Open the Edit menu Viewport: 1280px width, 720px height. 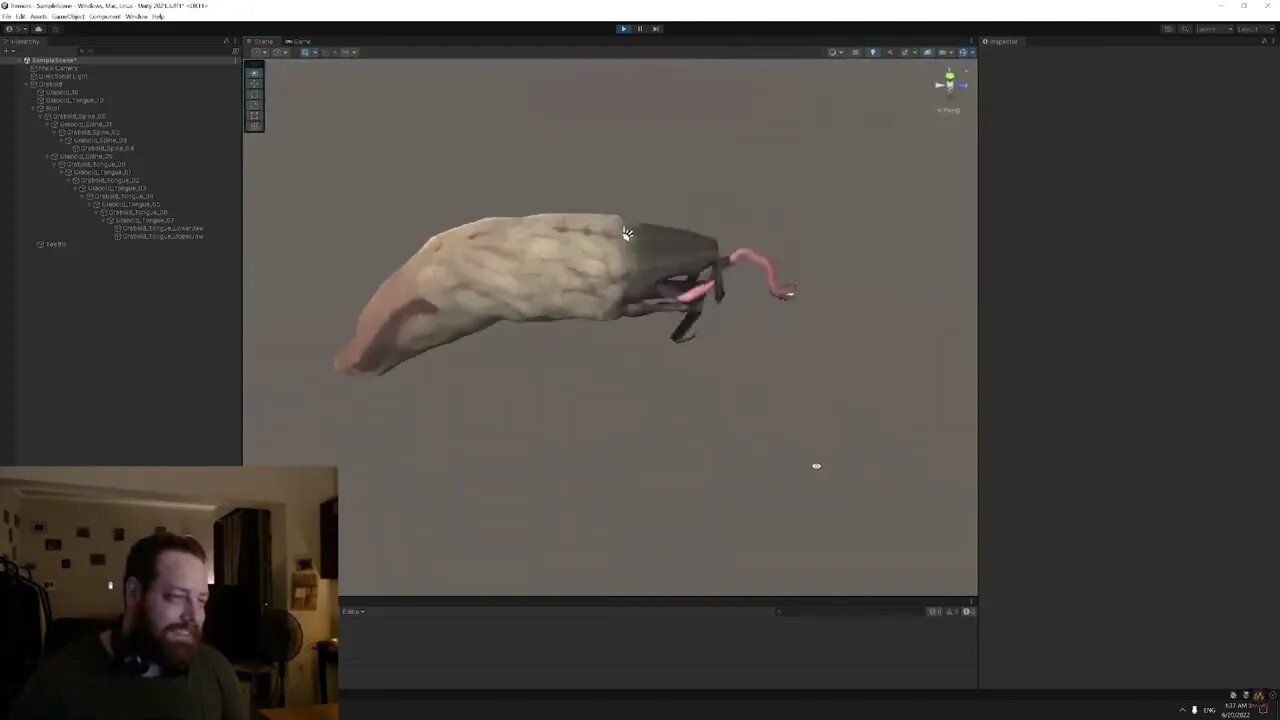tap(20, 17)
